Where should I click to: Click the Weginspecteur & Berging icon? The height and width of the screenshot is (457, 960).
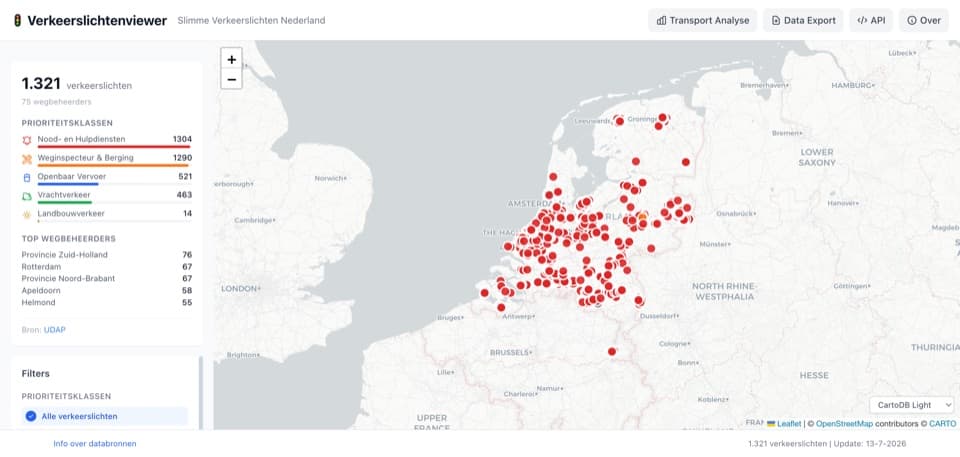tap(26, 159)
